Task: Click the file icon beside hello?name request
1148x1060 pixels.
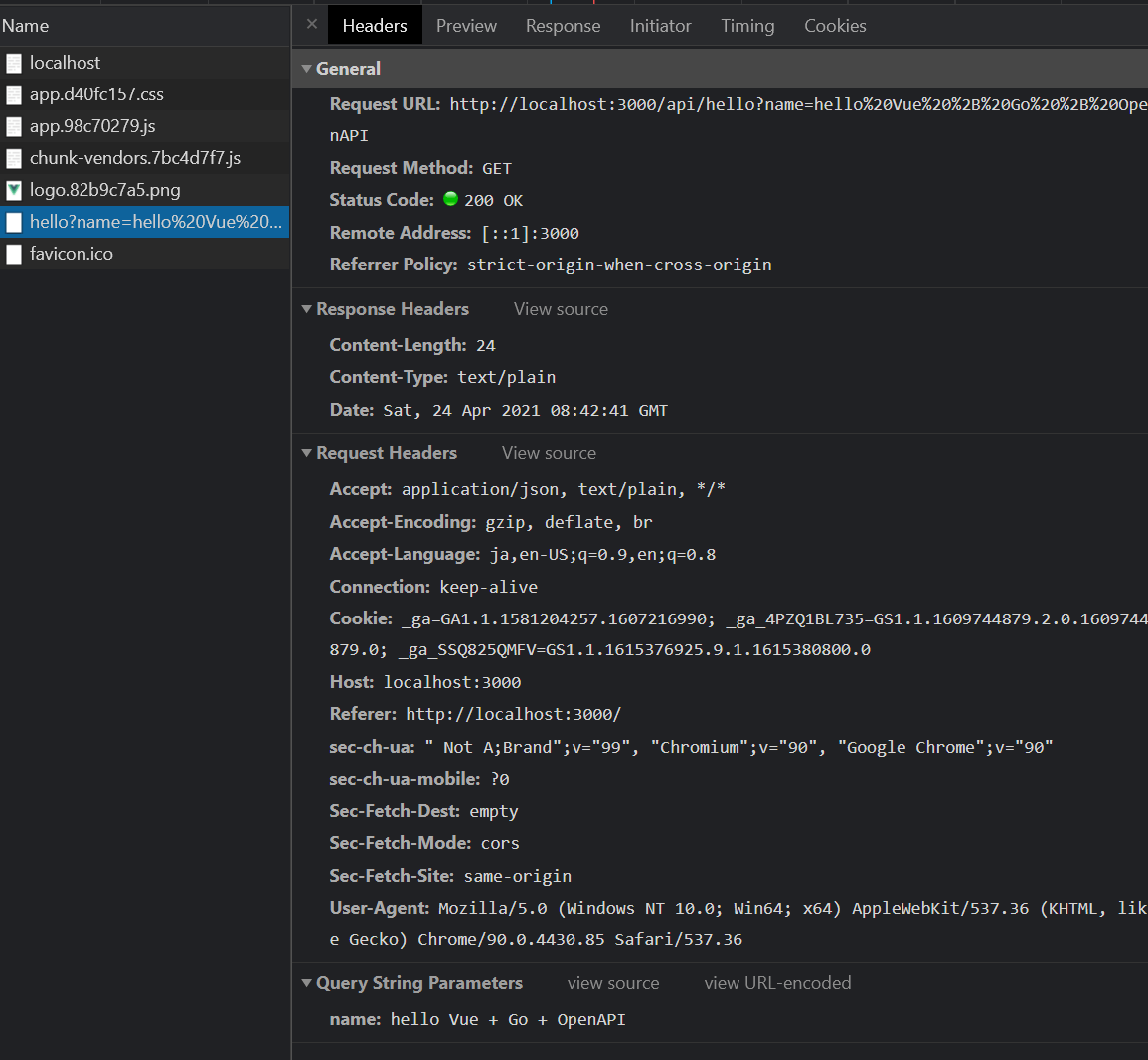Action: pyautogui.click(x=14, y=222)
